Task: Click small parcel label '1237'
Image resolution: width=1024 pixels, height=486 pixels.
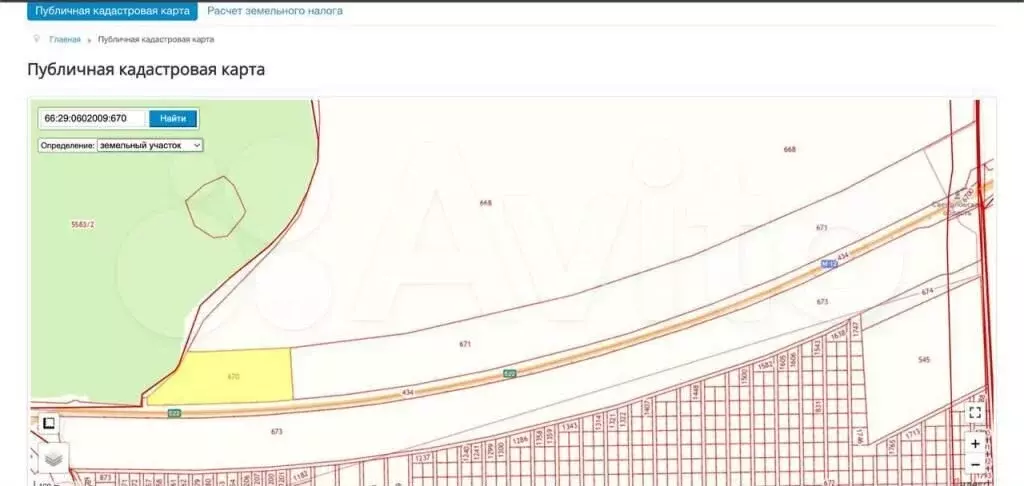Action: tap(423, 458)
